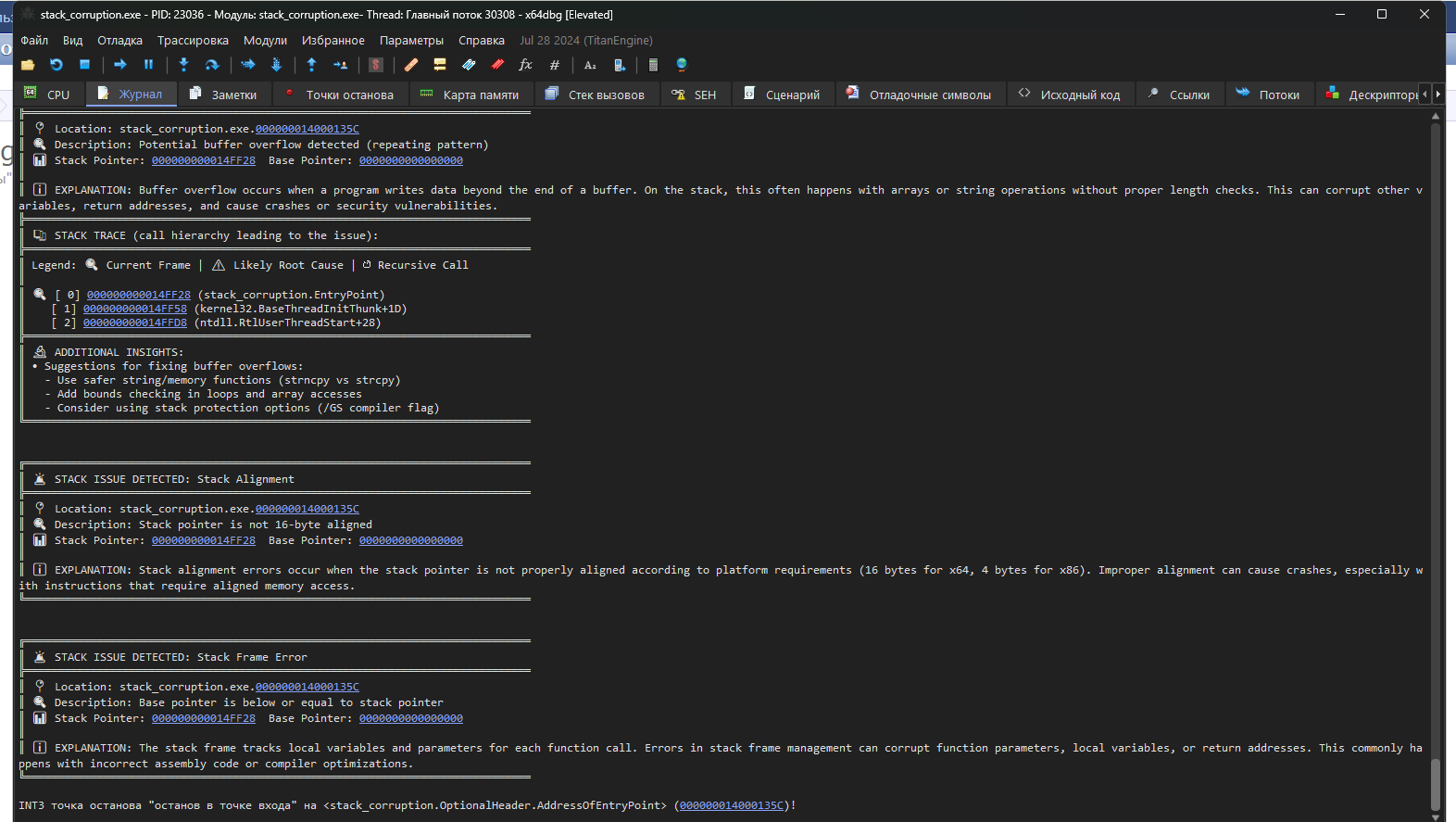Click the globe Check for updates icon
This screenshot has width=1456, height=822.
coord(682,65)
